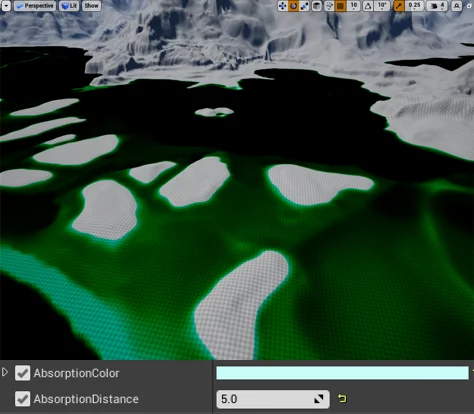Image resolution: width=474 pixels, height=414 pixels.
Task: Open the Perspective view mode menu
Action: 35,6
